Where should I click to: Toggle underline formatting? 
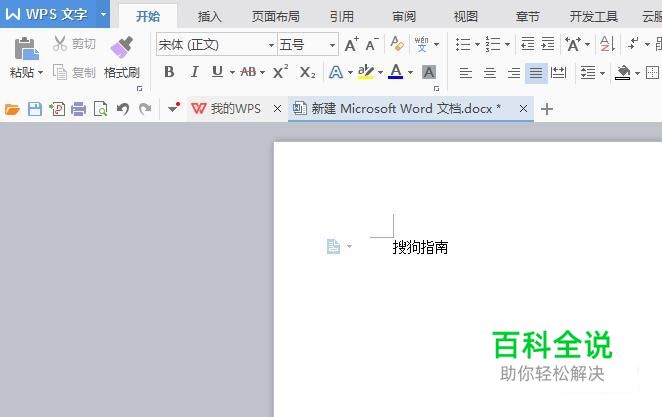click(x=217, y=72)
